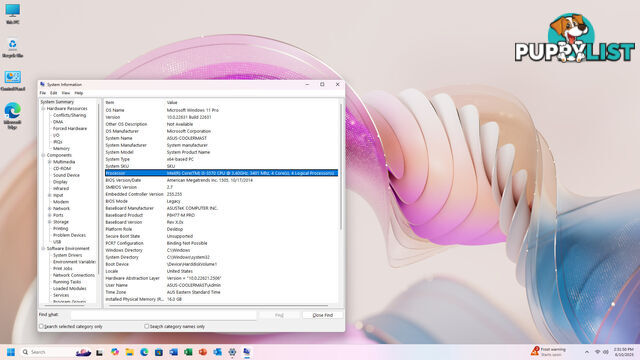Expand the Multimedia node
The height and width of the screenshot is (360, 640).
50,162
